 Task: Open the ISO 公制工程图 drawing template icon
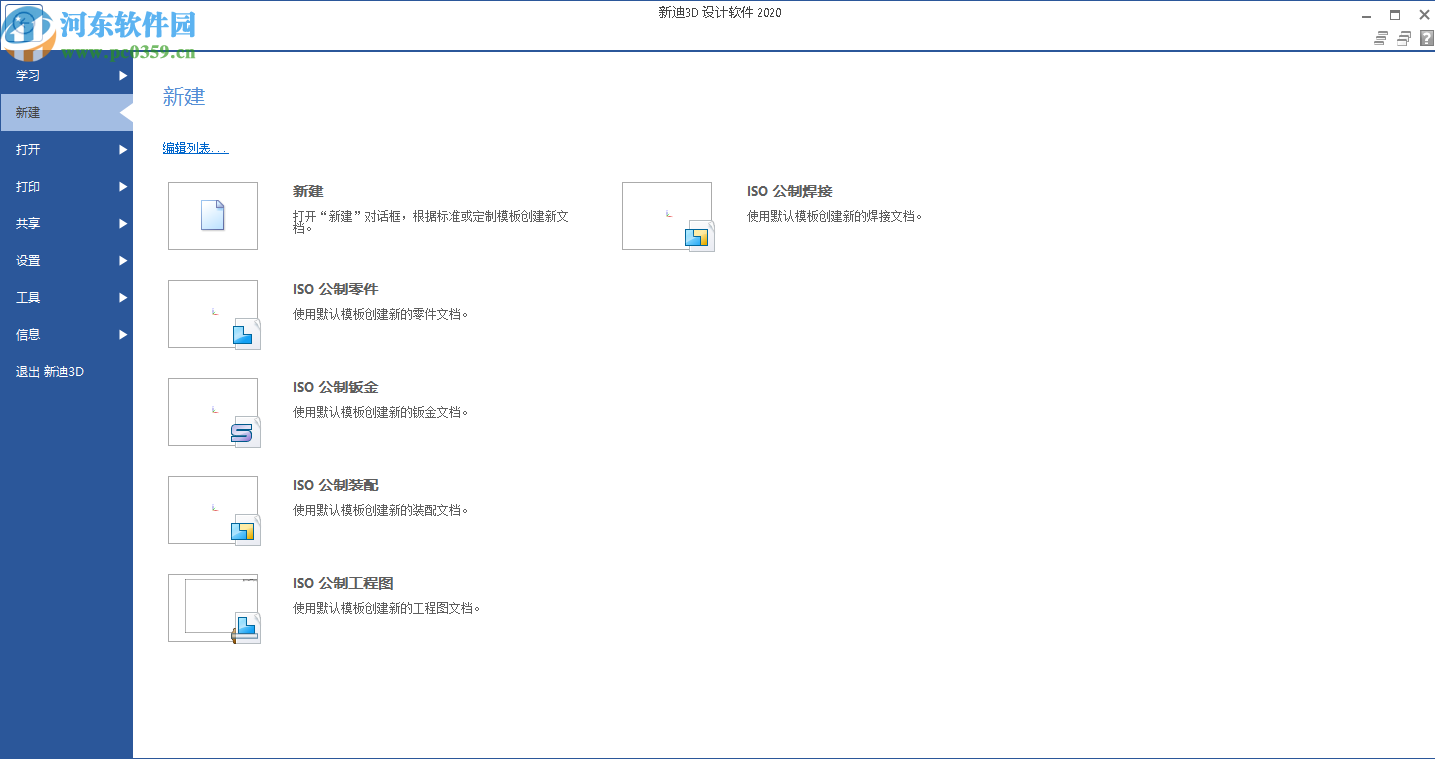pos(212,607)
